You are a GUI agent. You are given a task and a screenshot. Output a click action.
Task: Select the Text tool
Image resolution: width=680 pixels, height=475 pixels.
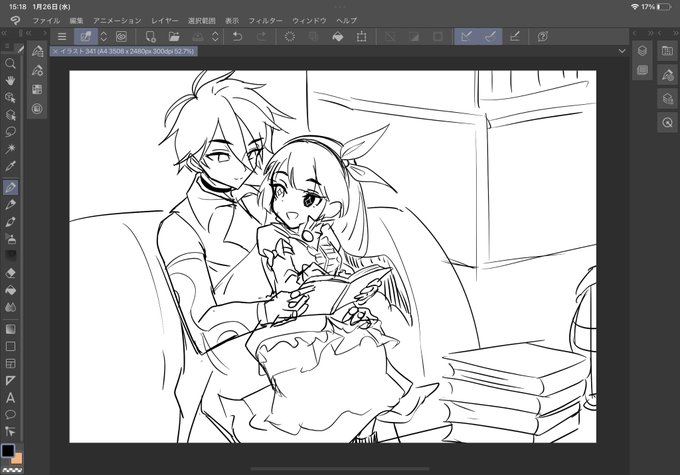(10, 398)
